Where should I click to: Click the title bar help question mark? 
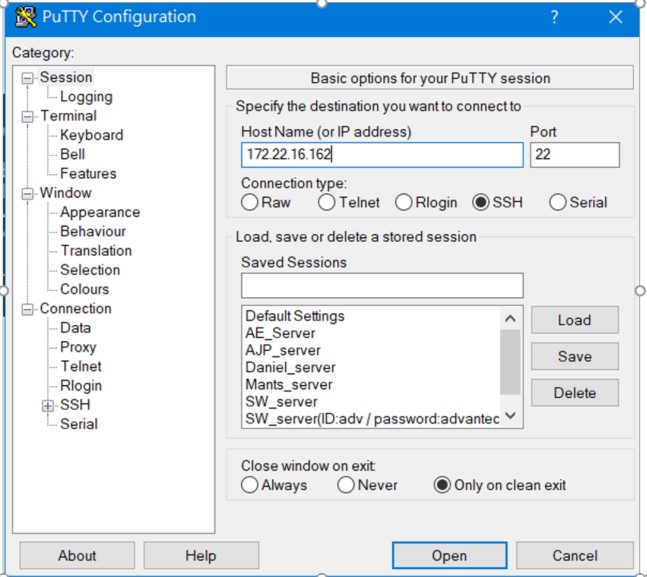tap(554, 17)
